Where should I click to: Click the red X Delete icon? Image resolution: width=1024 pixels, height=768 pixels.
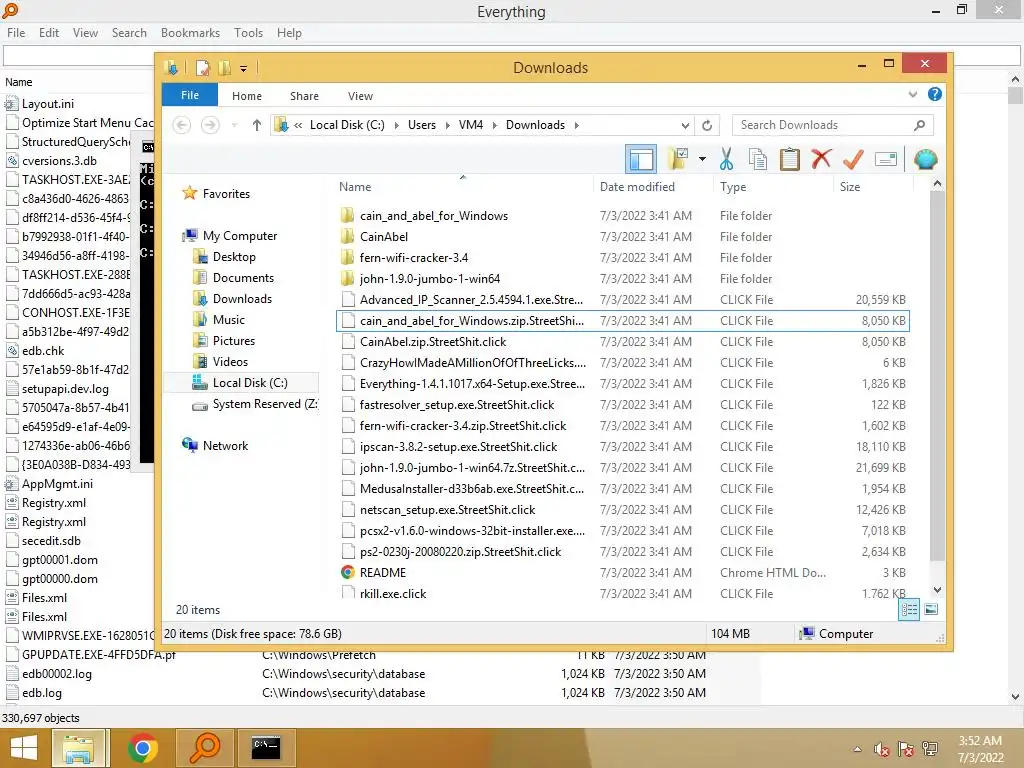[x=821, y=159]
